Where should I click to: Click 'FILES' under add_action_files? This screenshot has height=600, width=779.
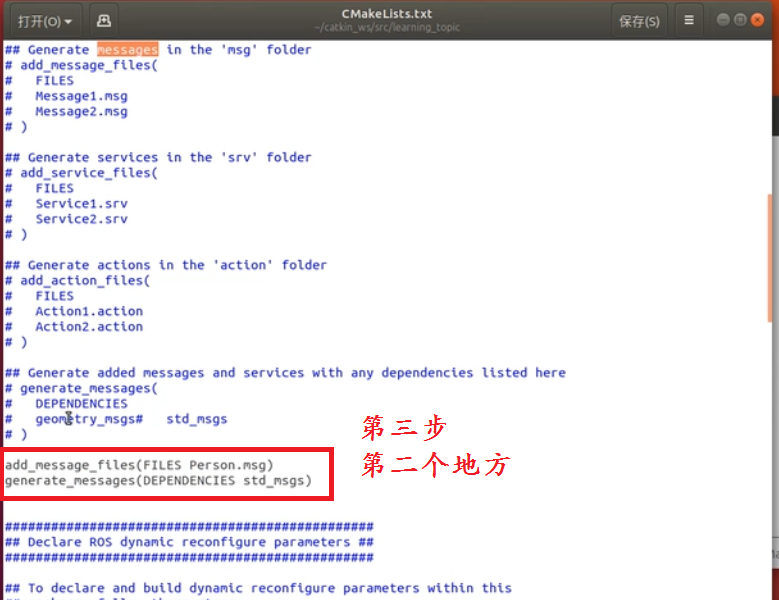55,296
